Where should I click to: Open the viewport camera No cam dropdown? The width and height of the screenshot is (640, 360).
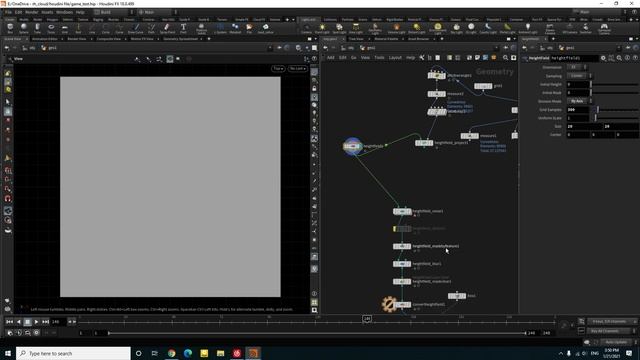(298, 69)
